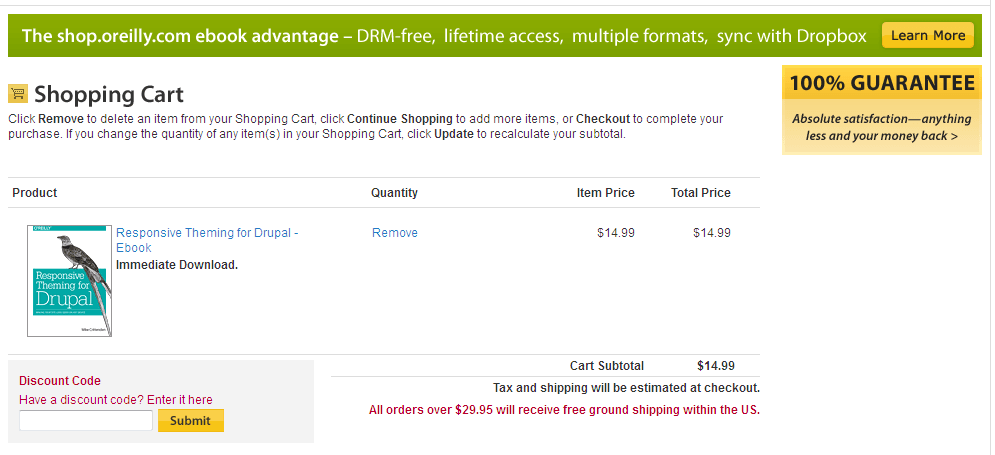Click the Quantity column header
995x455 pixels.
(394, 193)
